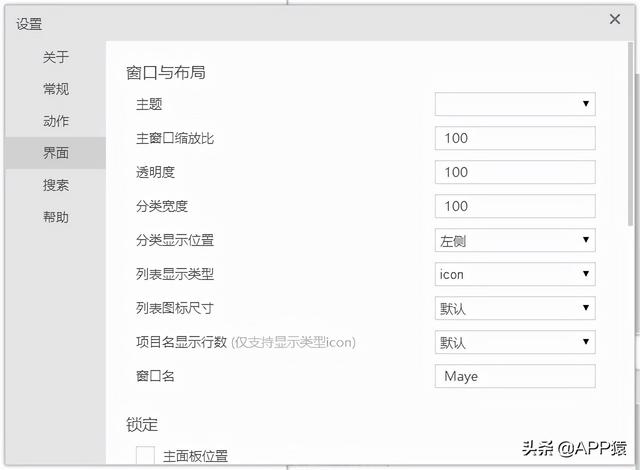Click the 透明度 label
Screen dimensions: 640x470
155,172
